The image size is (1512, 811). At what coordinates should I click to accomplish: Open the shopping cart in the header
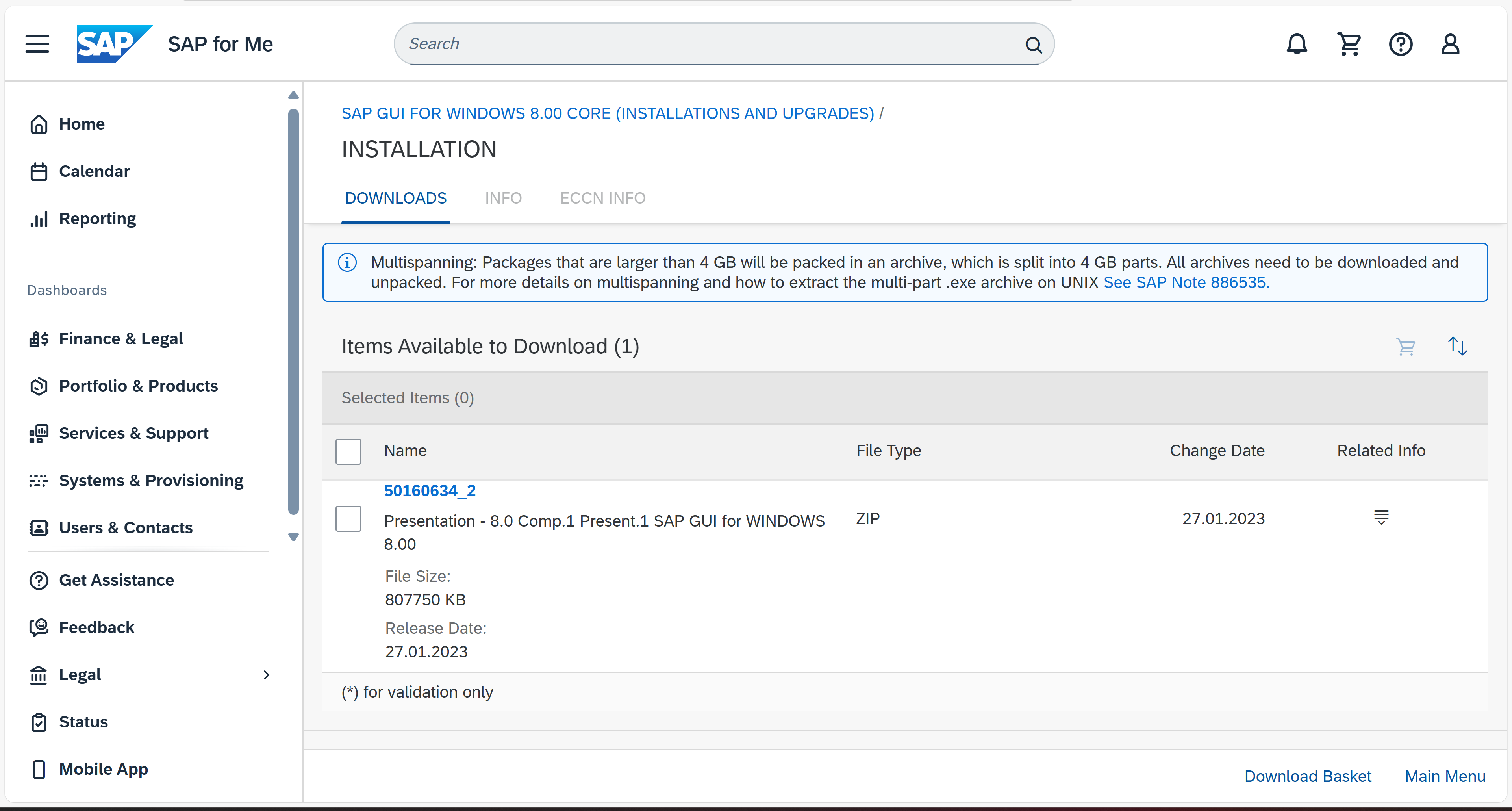(x=1349, y=43)
